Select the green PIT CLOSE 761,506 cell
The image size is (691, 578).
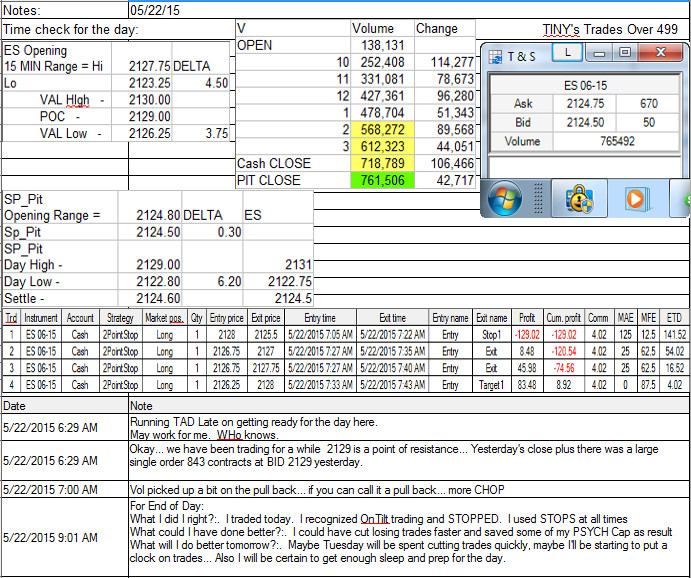382,180
